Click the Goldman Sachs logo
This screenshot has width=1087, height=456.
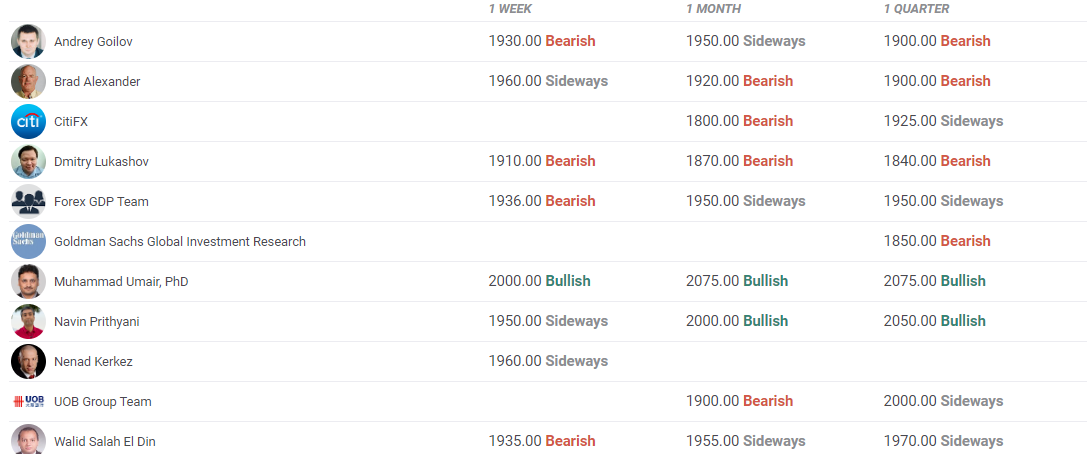(x=28, y=242)
